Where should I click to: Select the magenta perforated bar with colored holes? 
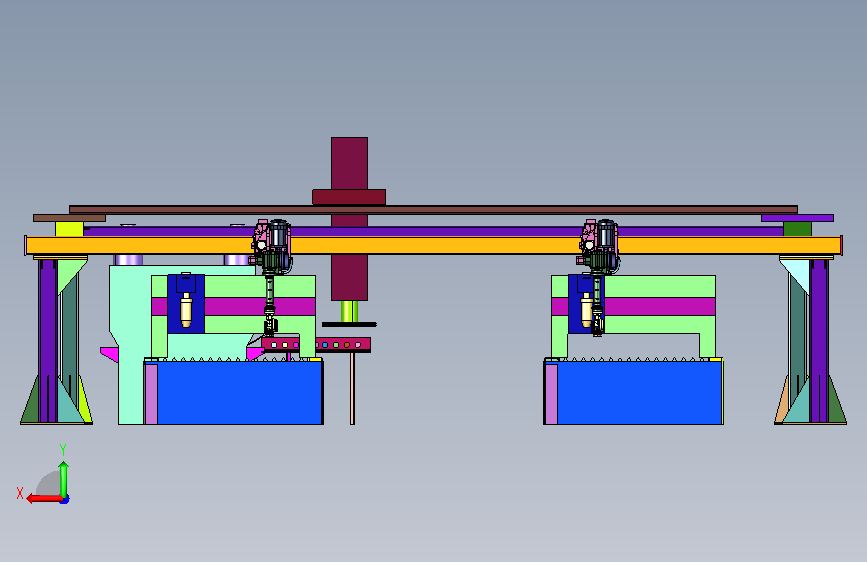316,345
